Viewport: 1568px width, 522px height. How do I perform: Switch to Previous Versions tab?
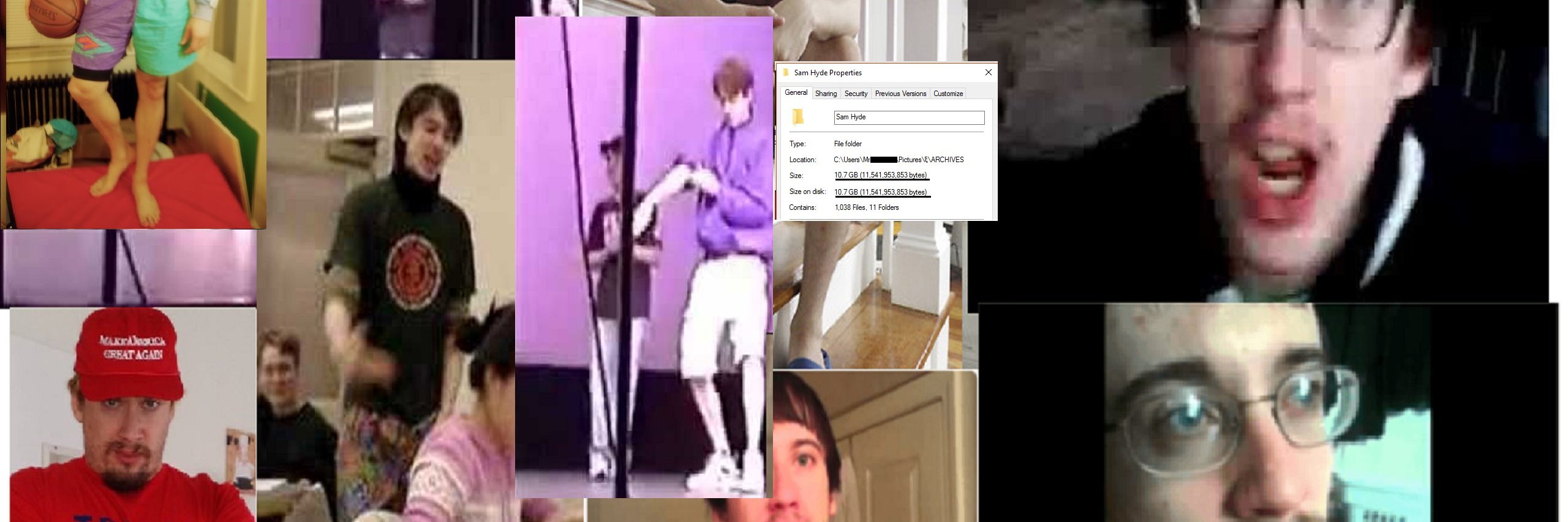[x=900, y=94]
